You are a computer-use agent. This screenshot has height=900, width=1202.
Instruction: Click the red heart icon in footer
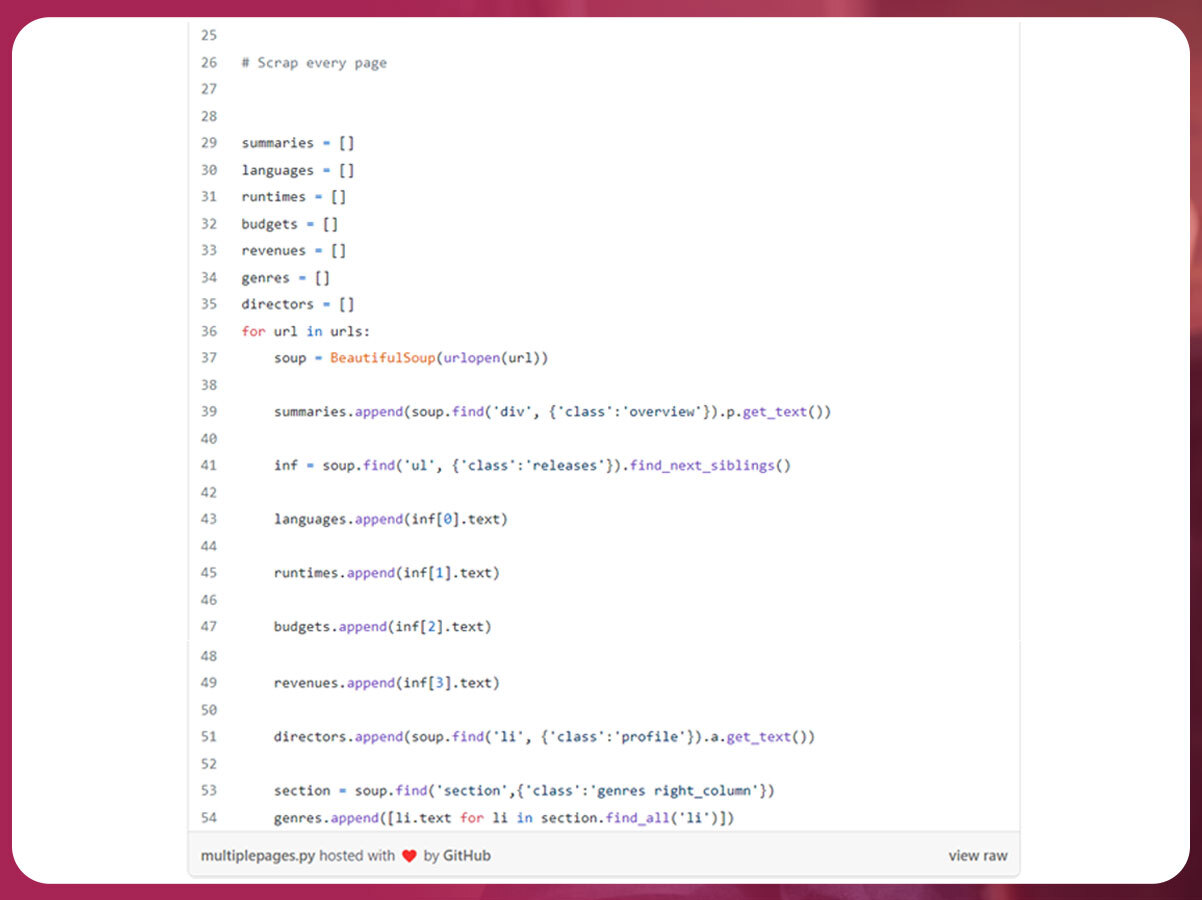(409, 856)
